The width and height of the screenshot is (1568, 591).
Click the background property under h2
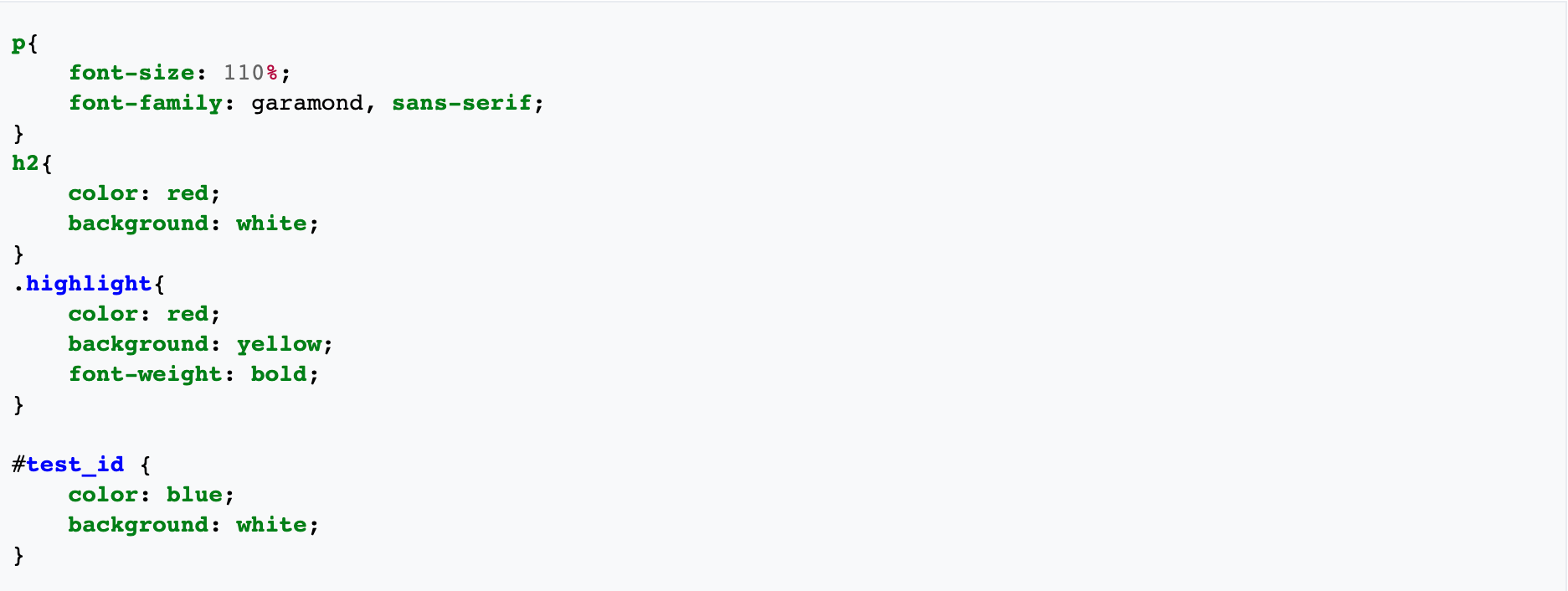click(x=138, y=224)
